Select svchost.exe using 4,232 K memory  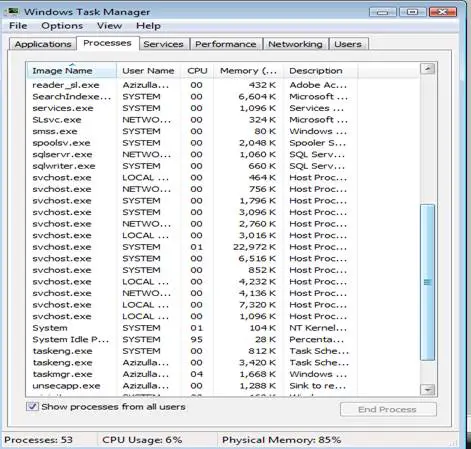point(191,282)
